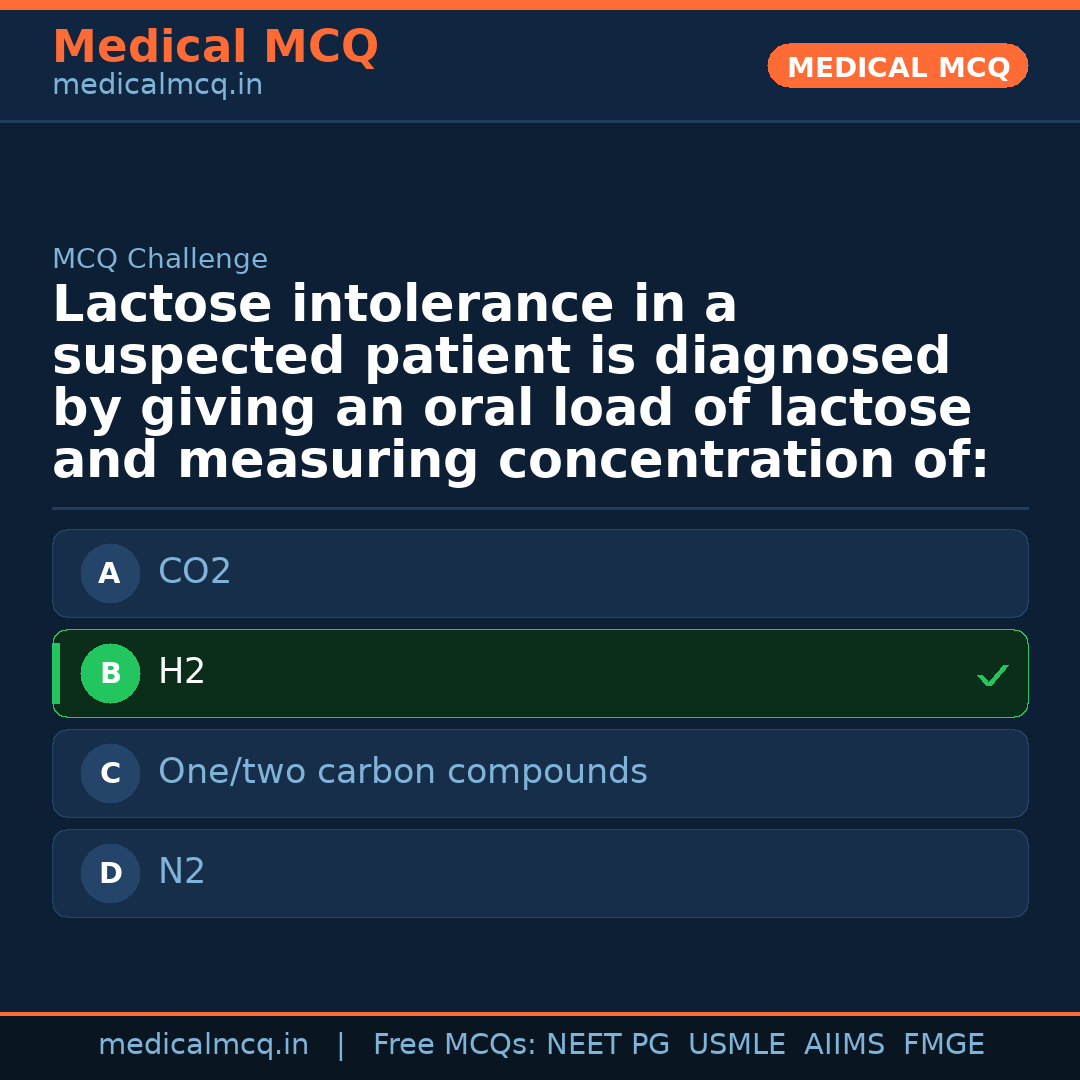The width and height of the screenshot is (1080, 1080).
Task: Select the CO2 answer text
Action: [x=195, y=572]
